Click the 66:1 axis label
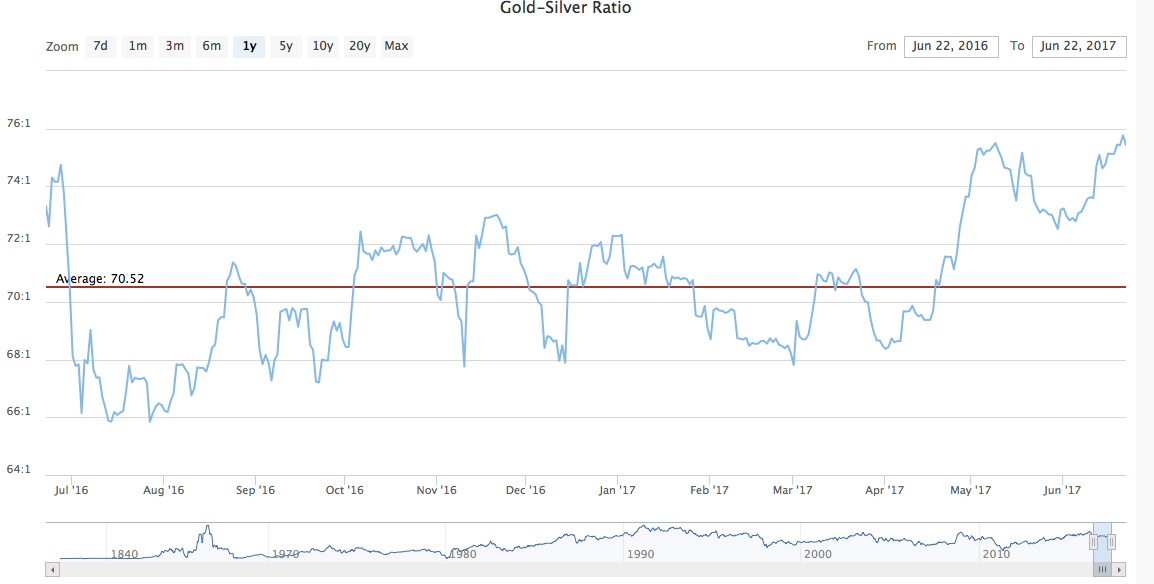The image size is (1154, 584). (18, 412)
